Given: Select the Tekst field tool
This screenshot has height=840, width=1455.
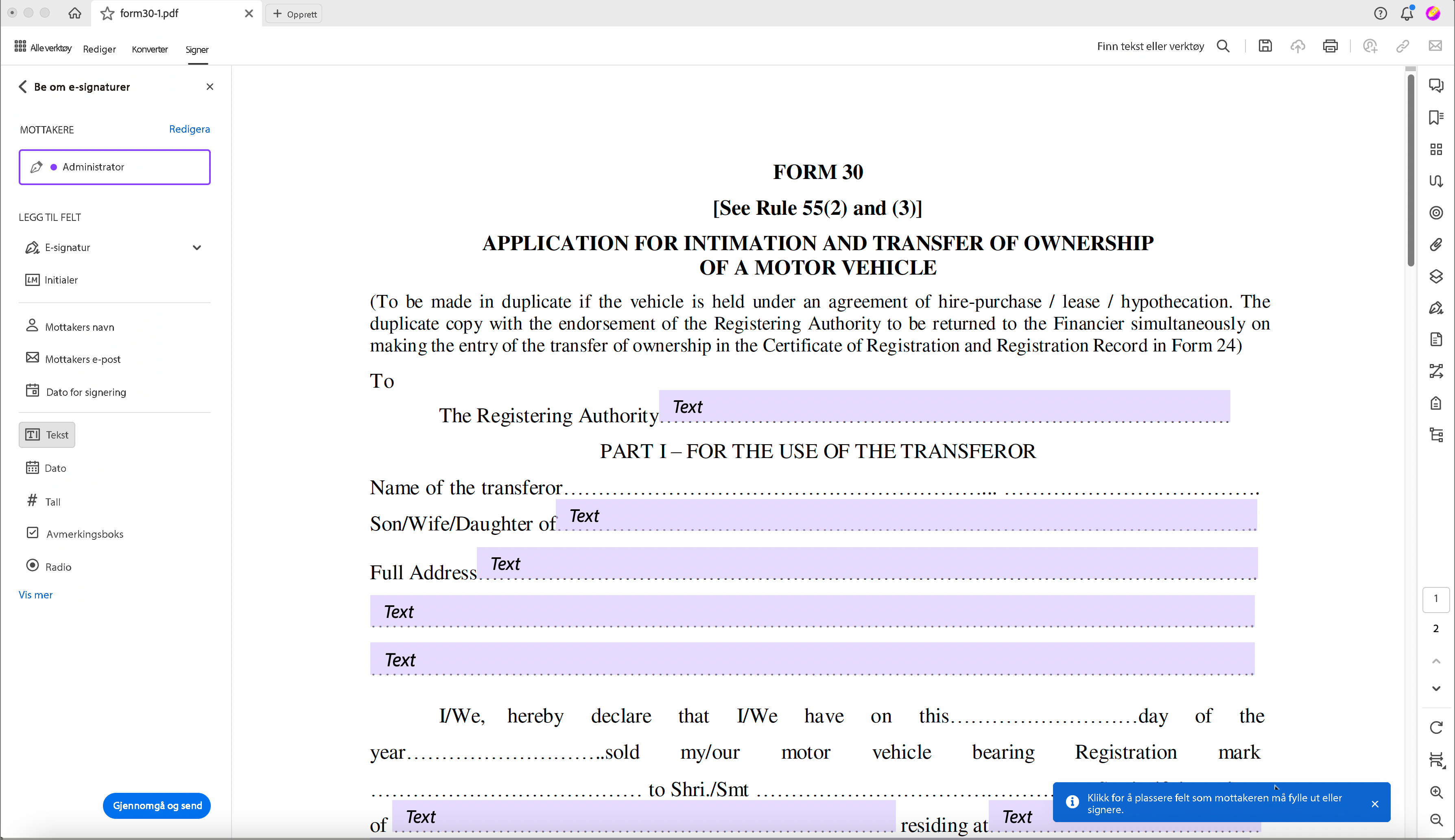Looking at the screenshot, I should tap(47, 435).
